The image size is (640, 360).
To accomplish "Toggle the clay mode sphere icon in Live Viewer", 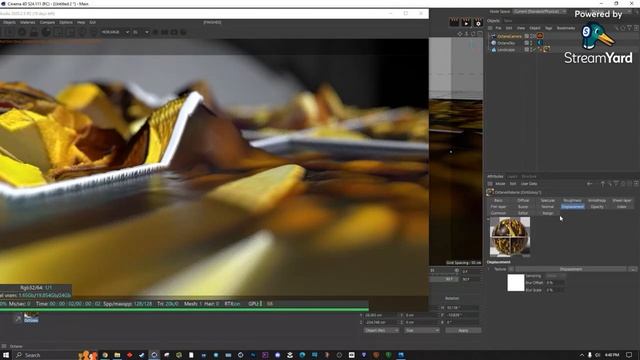I will [x=46, y=32].
